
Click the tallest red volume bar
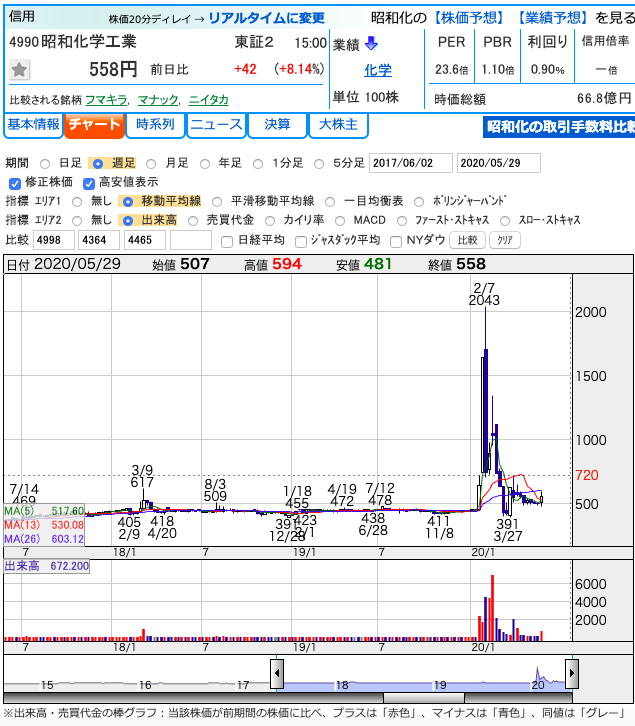coord(492,608)
